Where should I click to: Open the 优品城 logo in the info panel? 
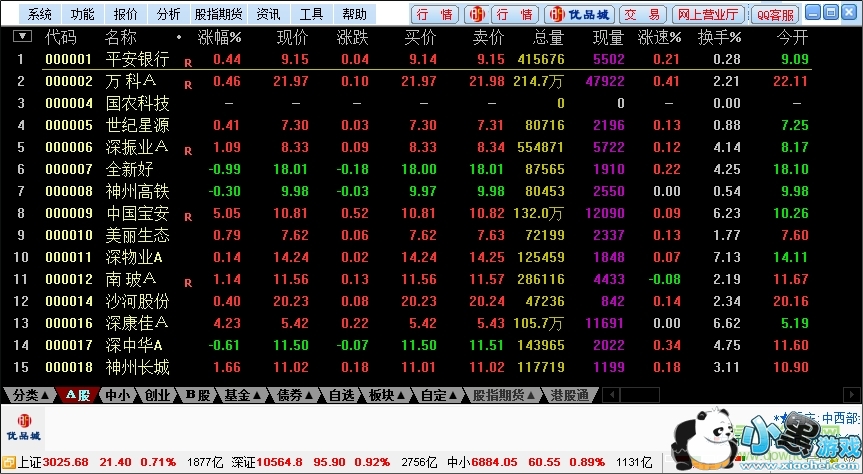[x=24, y=427]
